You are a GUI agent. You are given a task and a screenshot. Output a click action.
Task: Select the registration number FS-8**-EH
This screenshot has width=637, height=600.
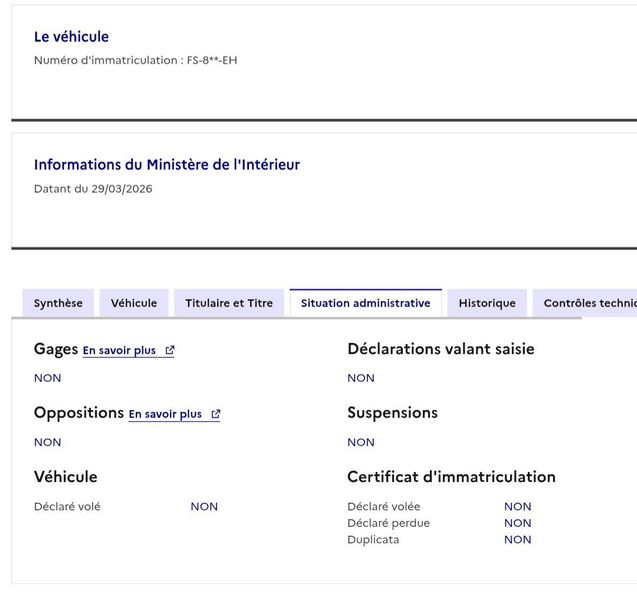click(212, 60)
